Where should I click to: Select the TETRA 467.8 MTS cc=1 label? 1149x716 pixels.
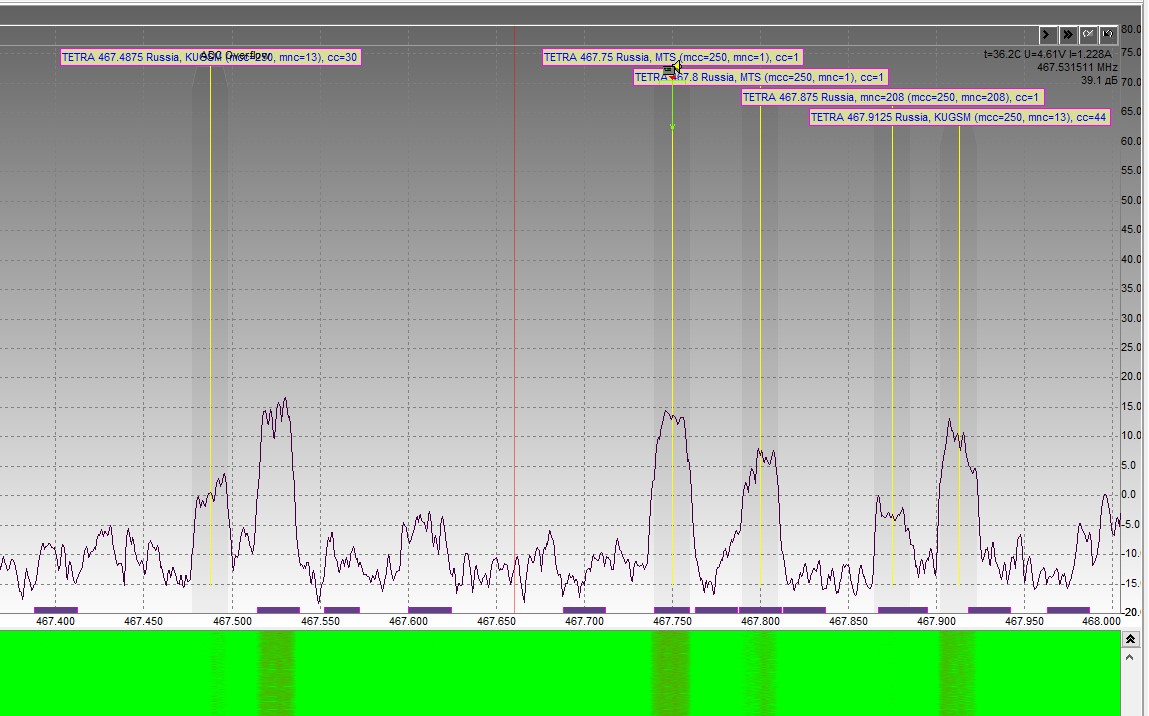[x=760, y=77]
